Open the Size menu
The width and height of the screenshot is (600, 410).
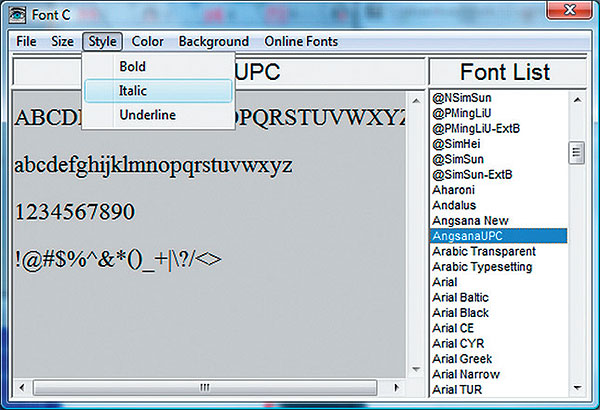[62, 41]
